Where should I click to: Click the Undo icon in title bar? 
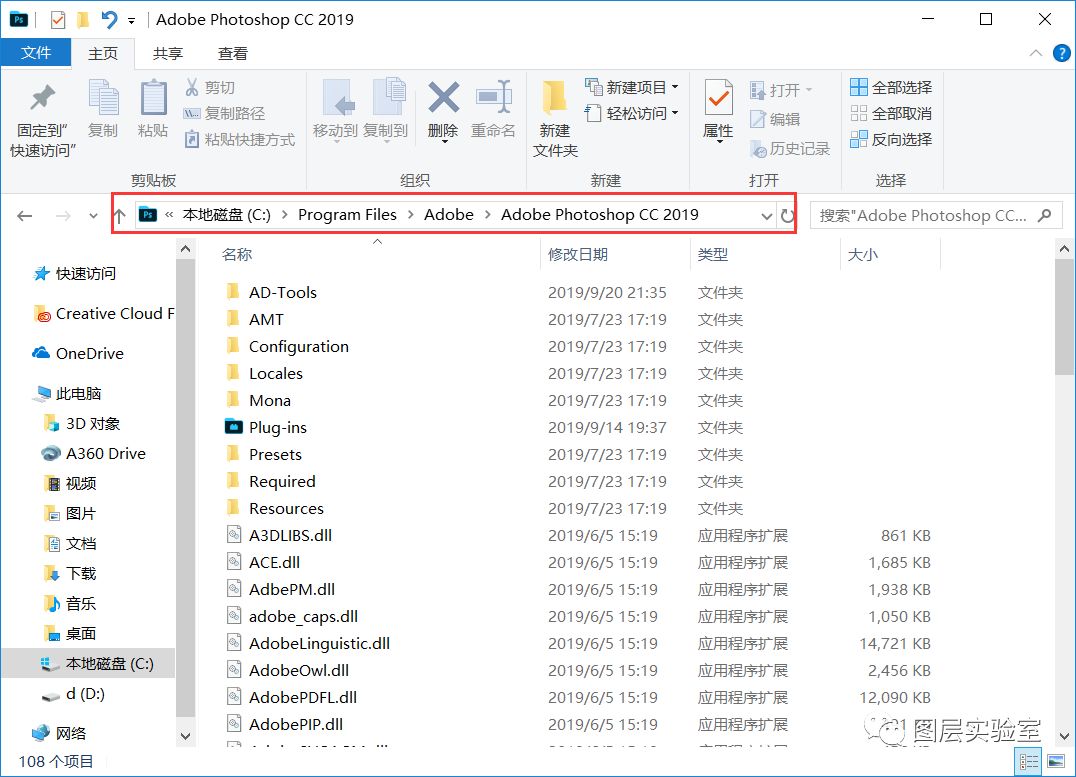point(109,20)
